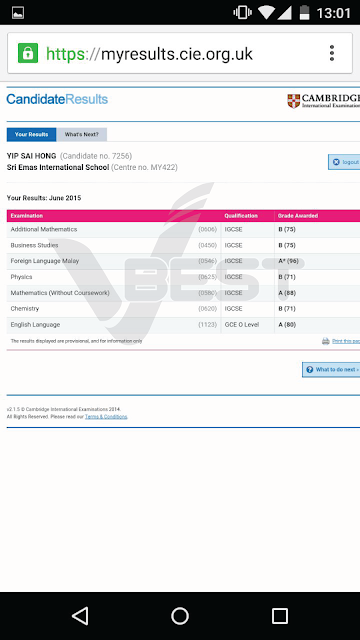The width and height of the screenshot is (360, 640).
Task: Open the Print this page link
Action: (x=346, y=341)
